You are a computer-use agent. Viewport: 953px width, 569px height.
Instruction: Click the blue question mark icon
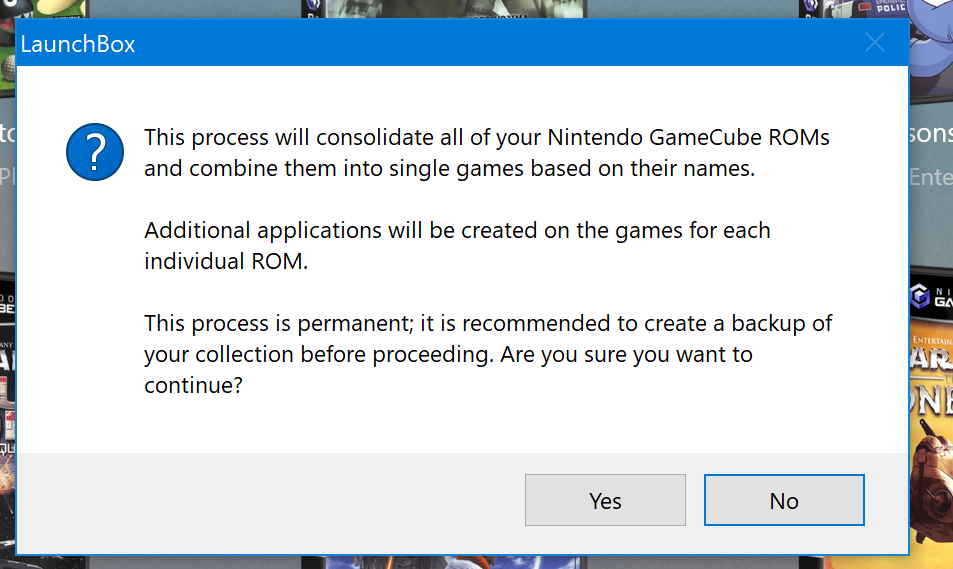(95, 152)
